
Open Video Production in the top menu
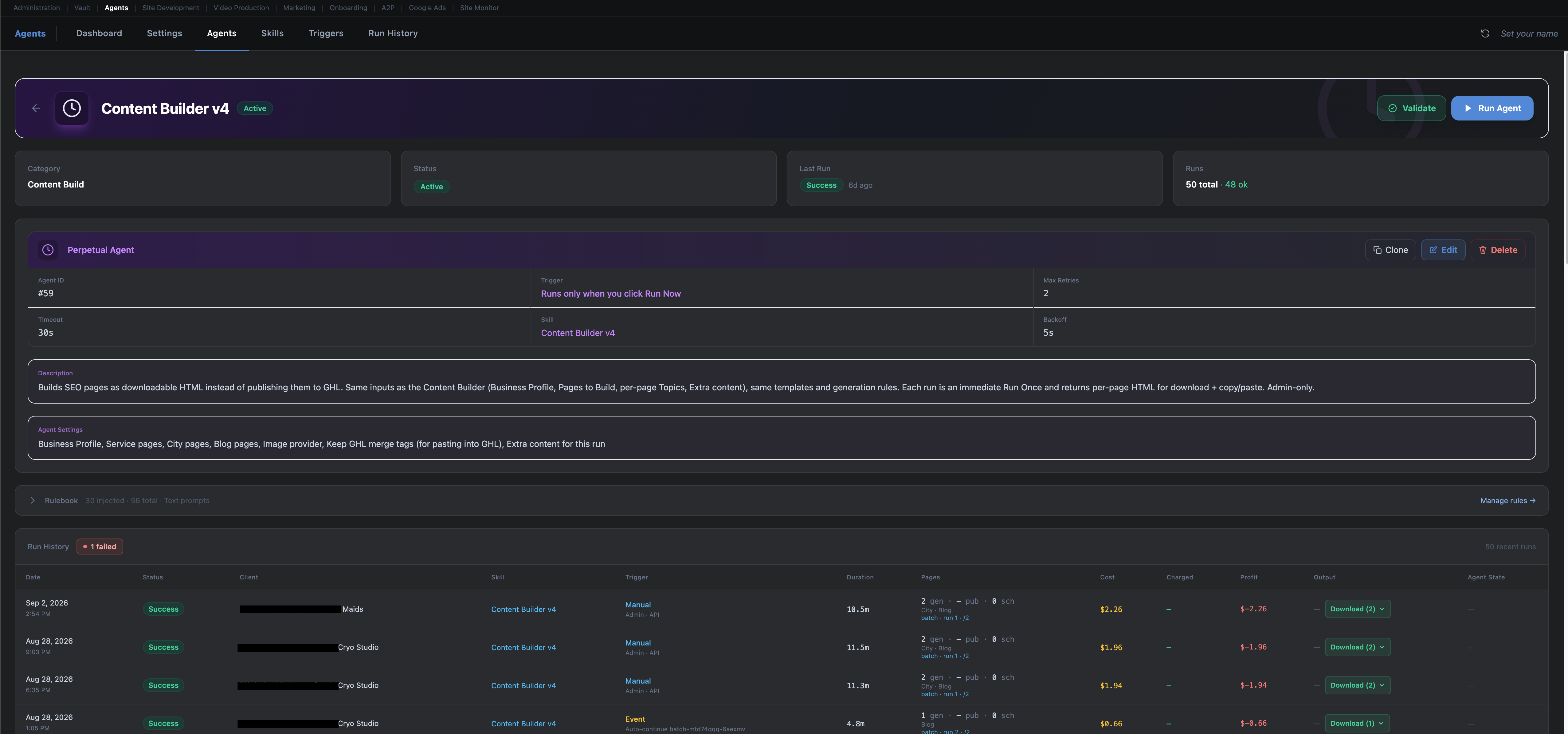tap(241, 8)
